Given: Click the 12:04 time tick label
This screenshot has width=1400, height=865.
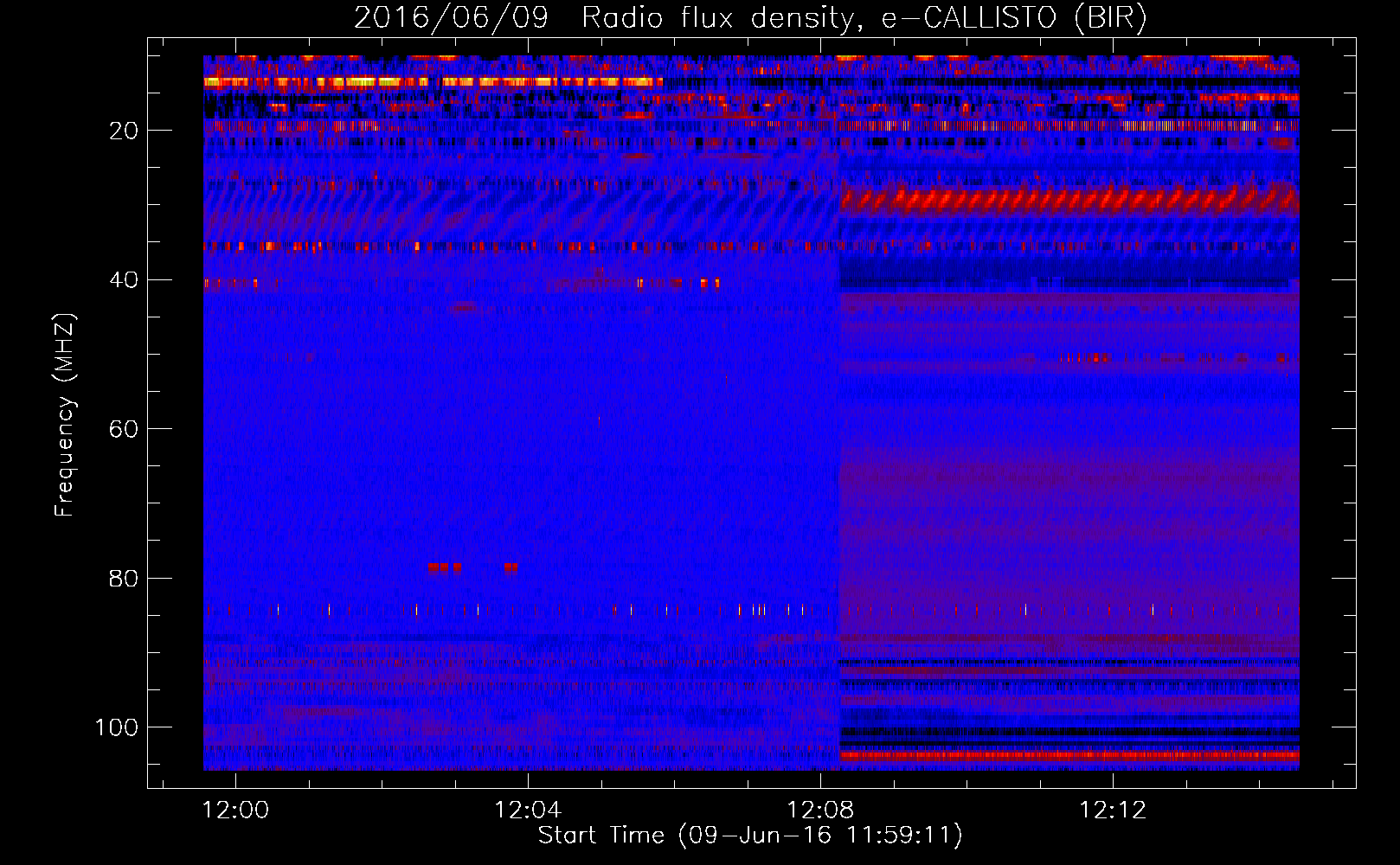Looking at the screenshot, I should (528, 811).
